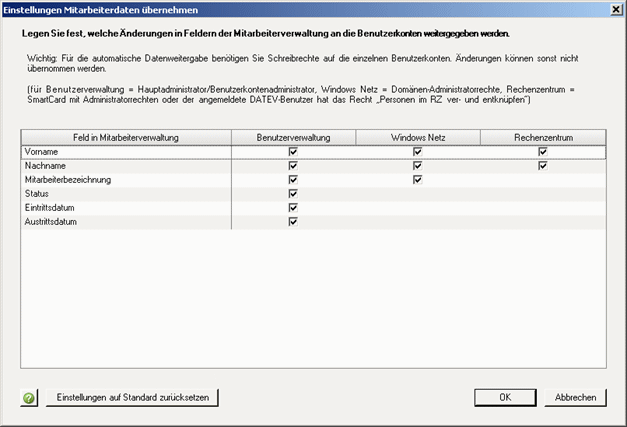
Task: Select the Austrittsdatum row label
Action: point(51,222)
